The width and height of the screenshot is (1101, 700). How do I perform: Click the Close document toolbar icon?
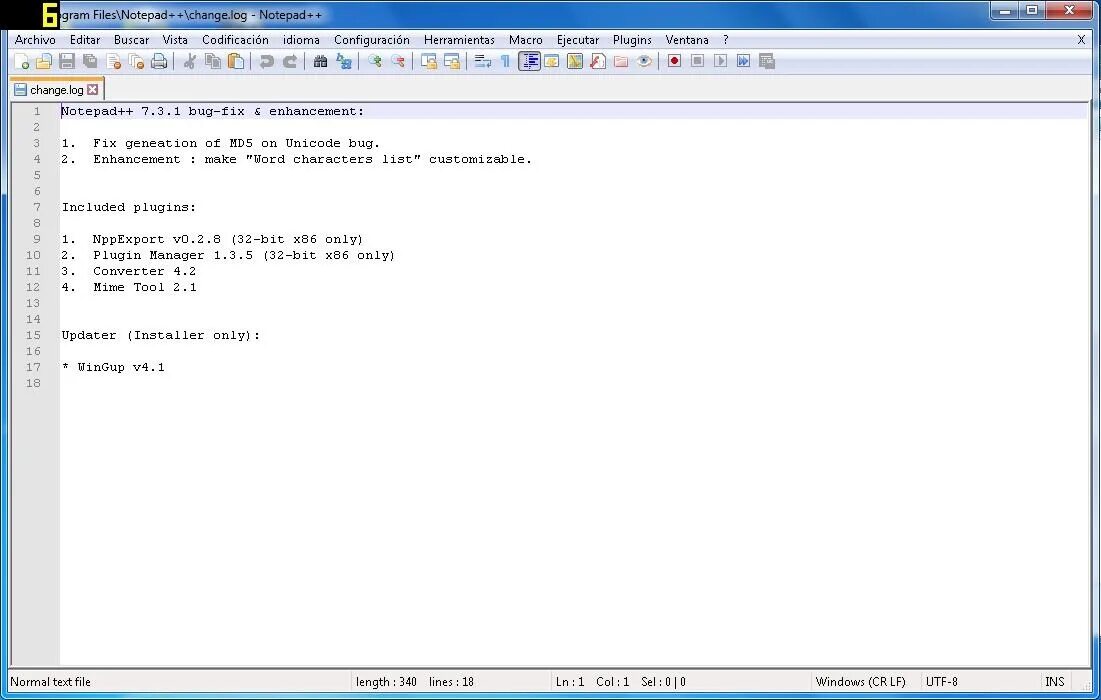pyautogui.click(x=113, y=62)
